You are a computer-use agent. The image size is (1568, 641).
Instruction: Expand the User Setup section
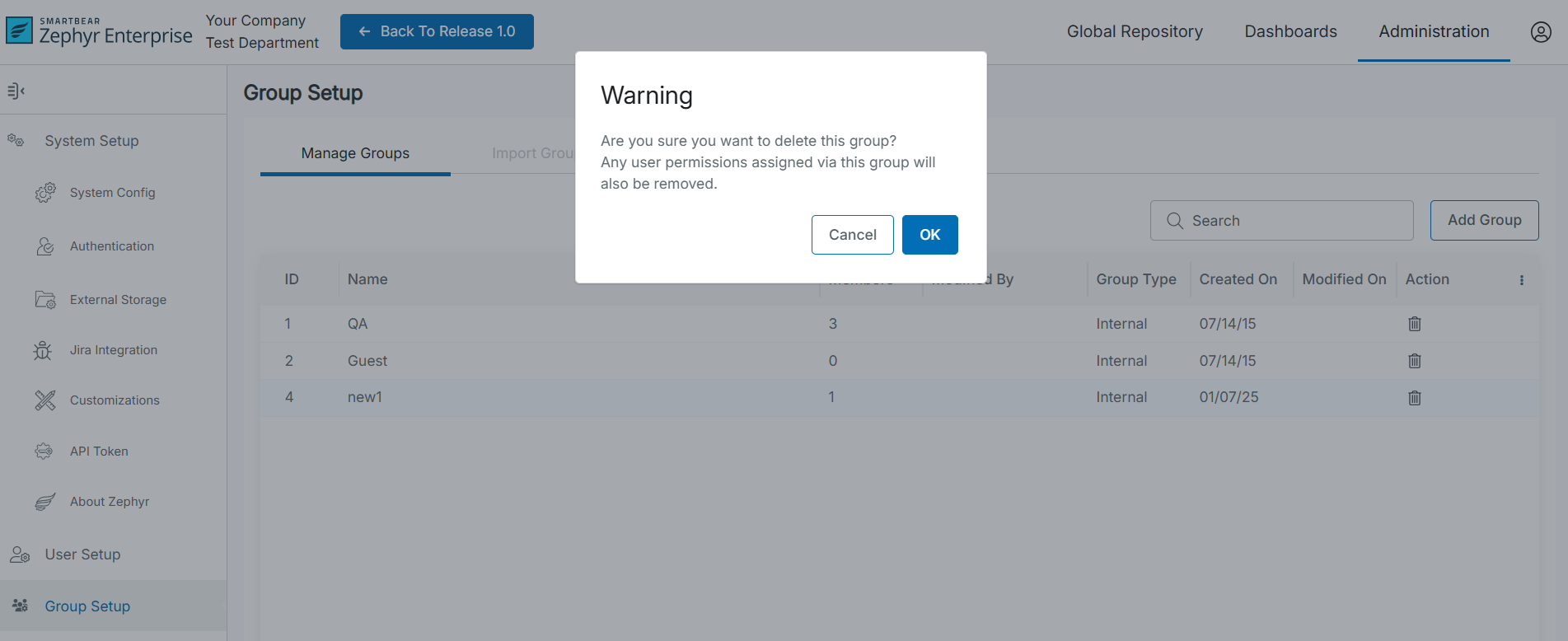[82, 554]
